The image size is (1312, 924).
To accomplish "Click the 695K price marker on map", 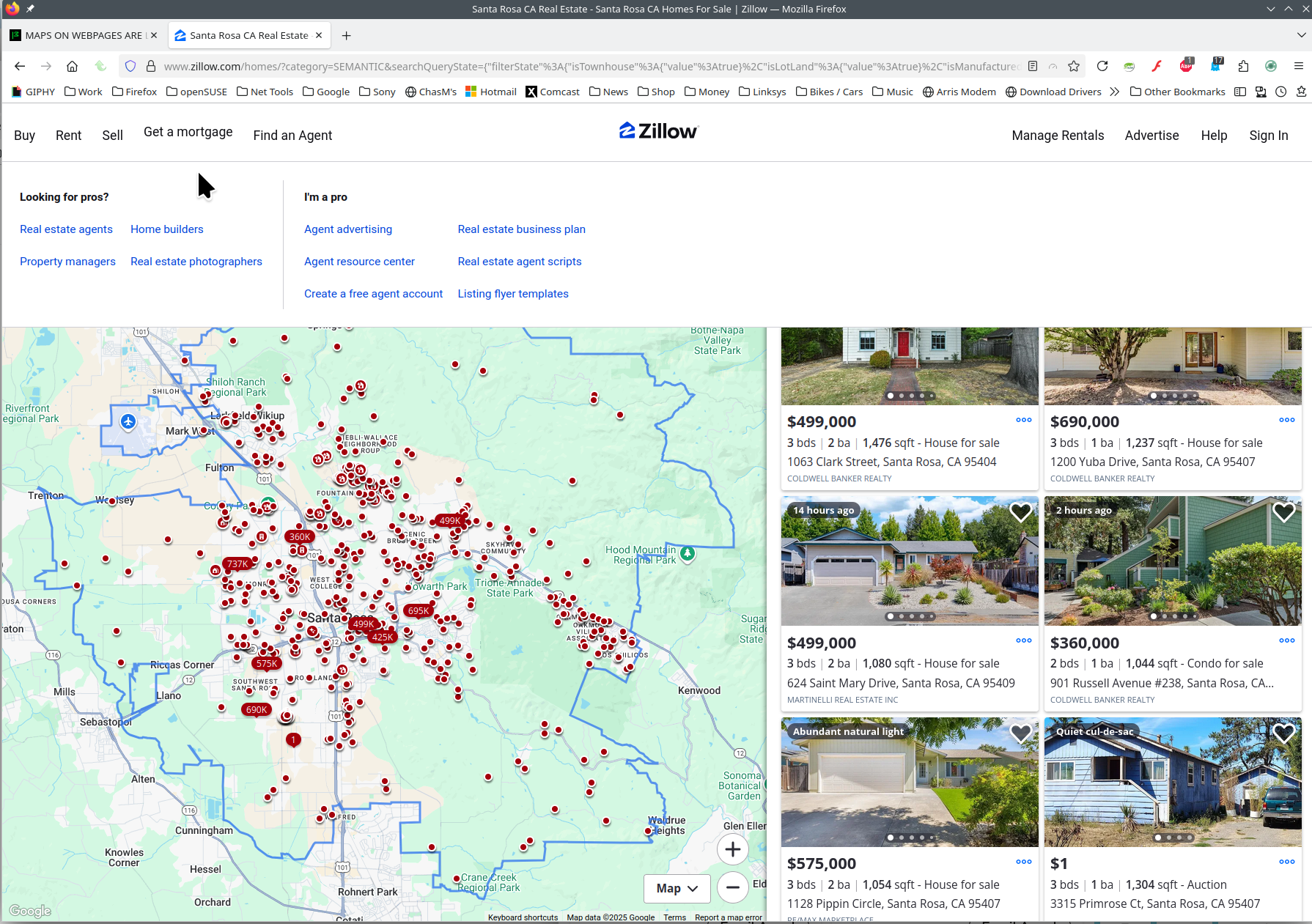I will (419, 610).
